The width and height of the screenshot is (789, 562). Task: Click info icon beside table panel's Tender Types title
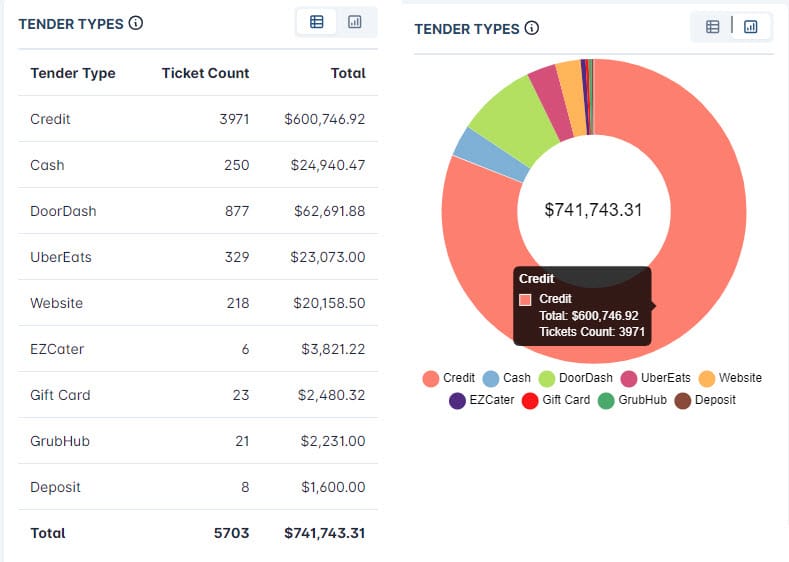coord(136,23)
